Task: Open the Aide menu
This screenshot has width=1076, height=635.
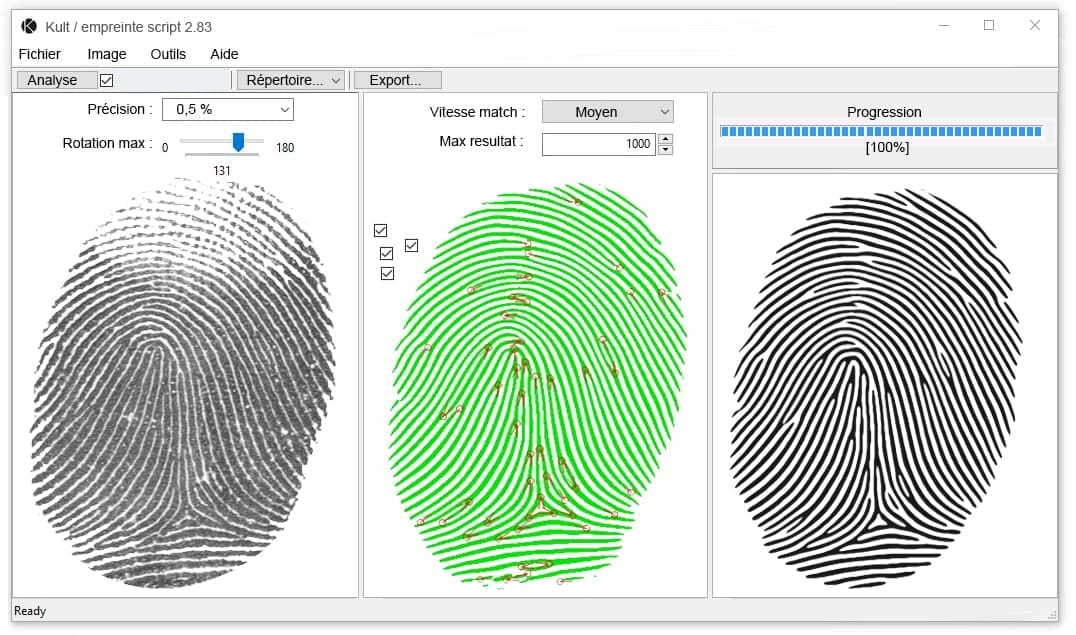Action: point(224,54)
